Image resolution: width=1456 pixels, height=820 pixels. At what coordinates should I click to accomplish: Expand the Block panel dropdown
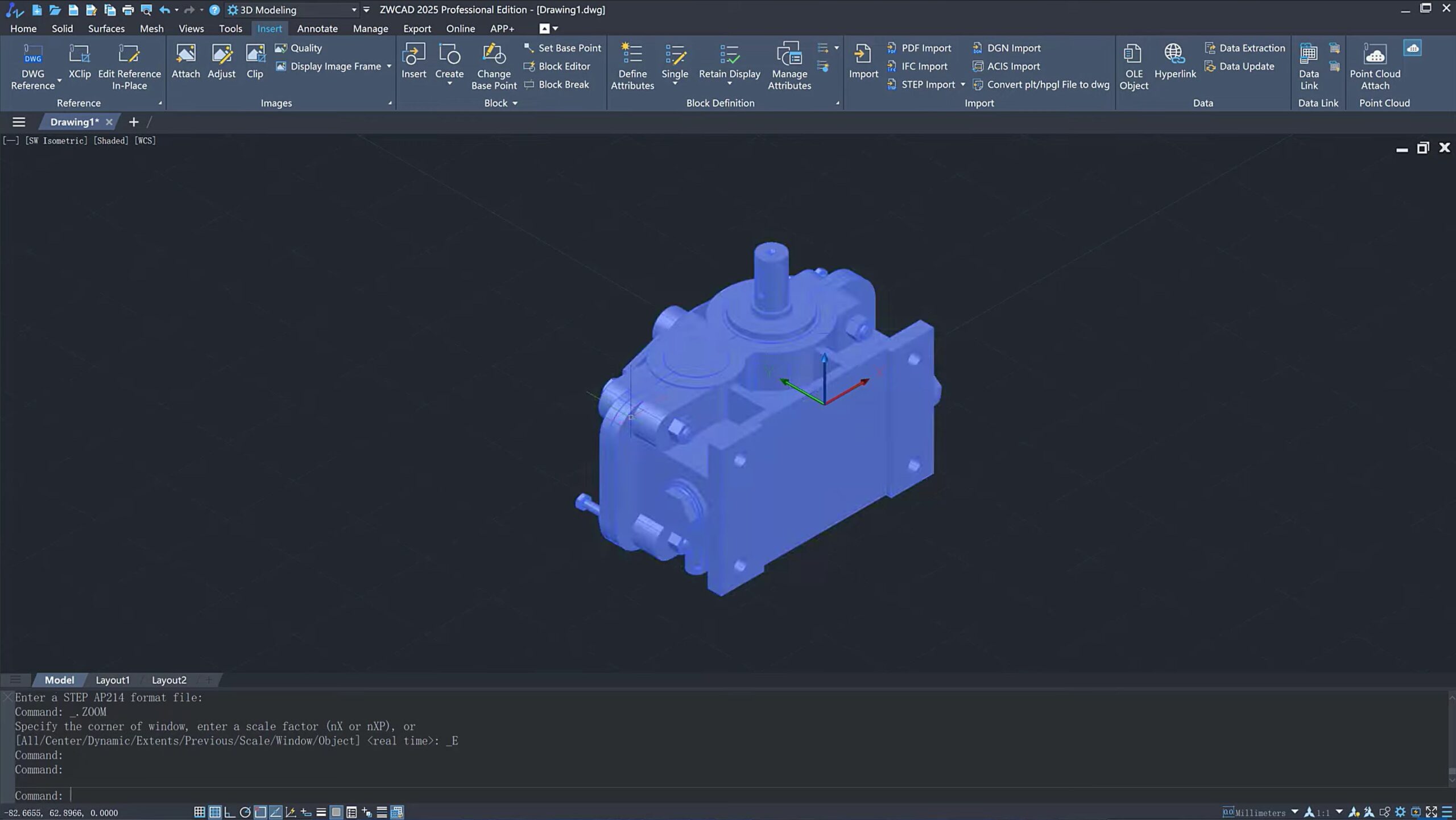coord(515,103)
